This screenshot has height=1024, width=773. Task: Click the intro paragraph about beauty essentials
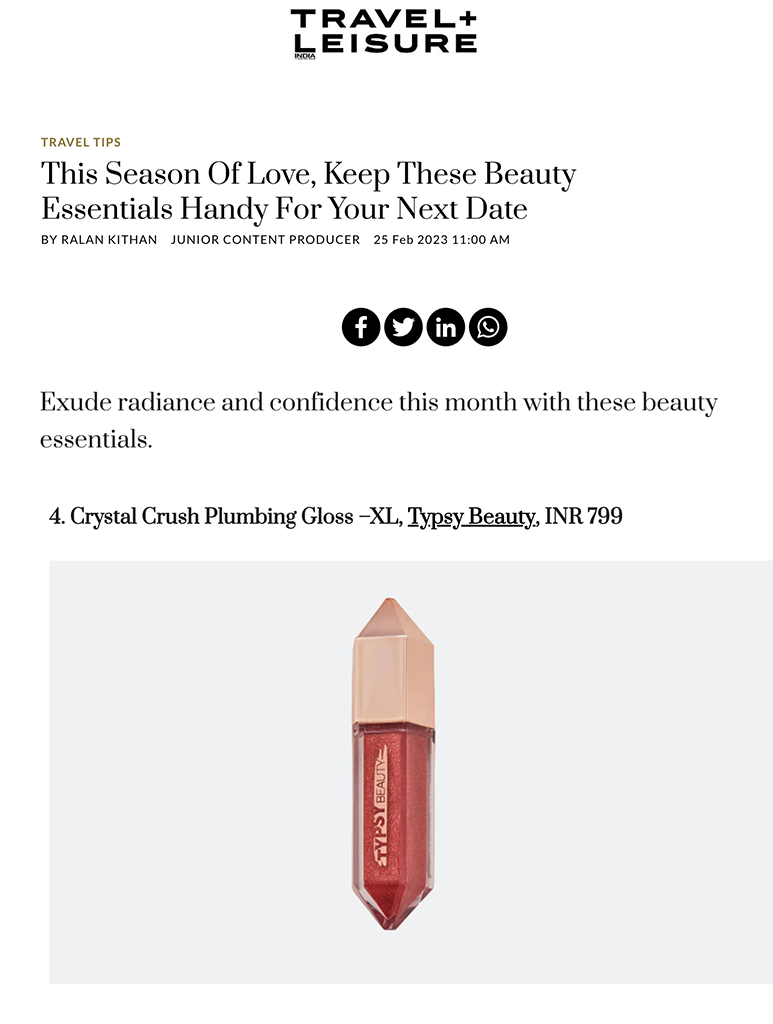click(x=378, y=420)
